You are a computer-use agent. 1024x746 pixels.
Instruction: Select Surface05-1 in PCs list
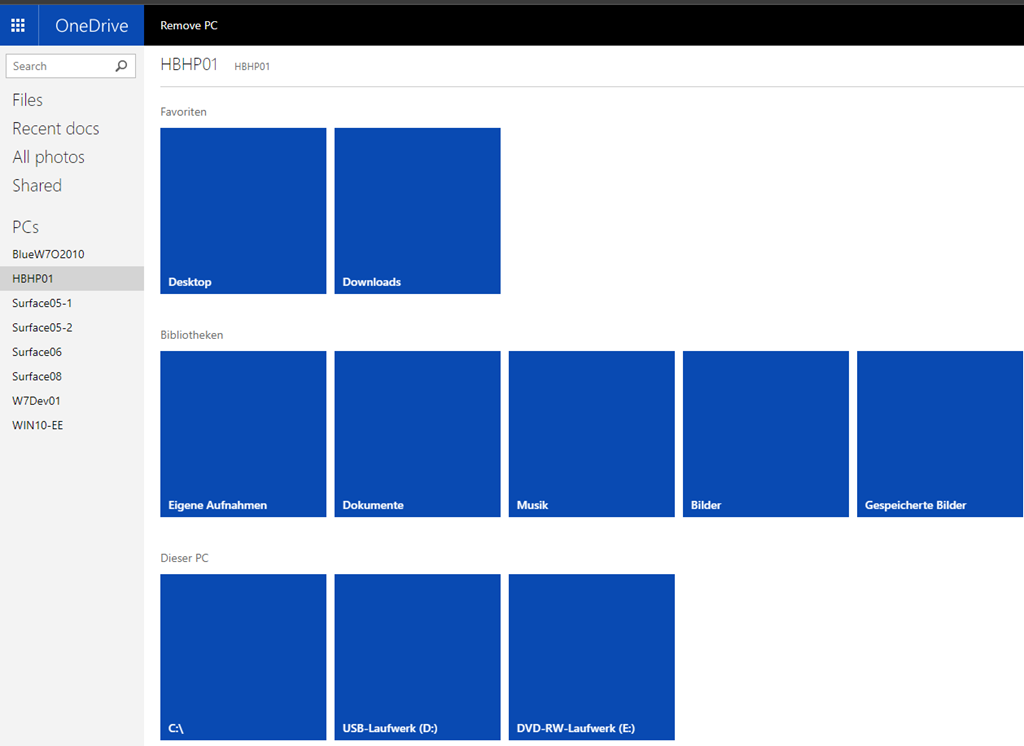point(42,303)
